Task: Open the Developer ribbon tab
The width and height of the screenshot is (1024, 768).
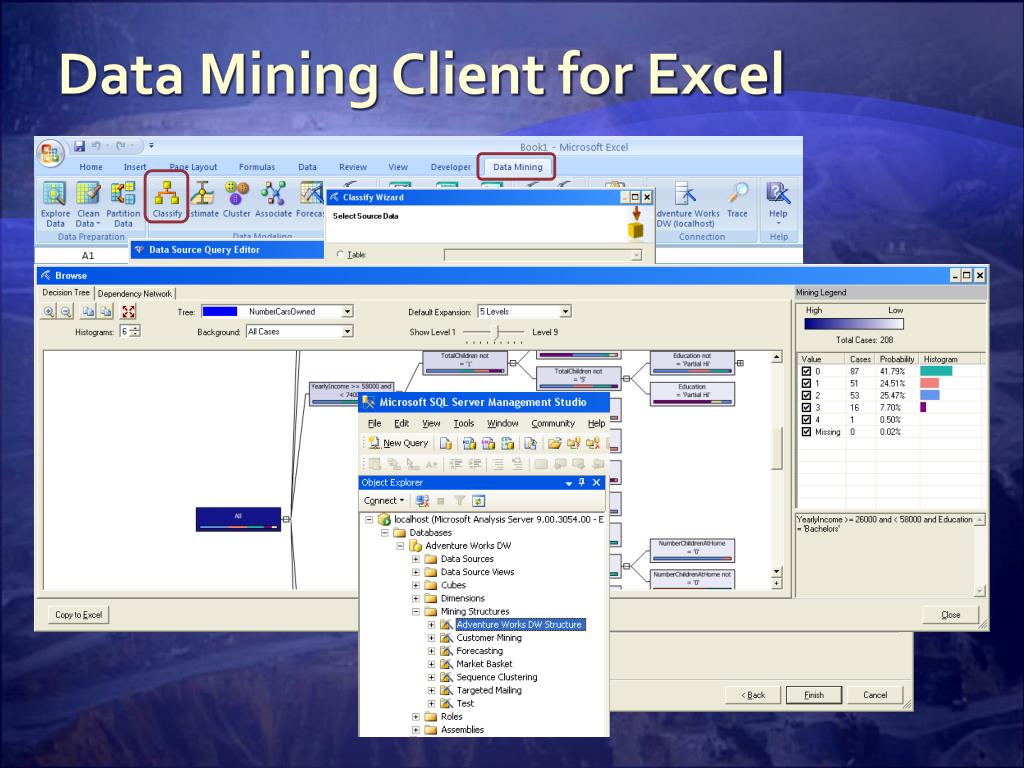Action: 451,167
